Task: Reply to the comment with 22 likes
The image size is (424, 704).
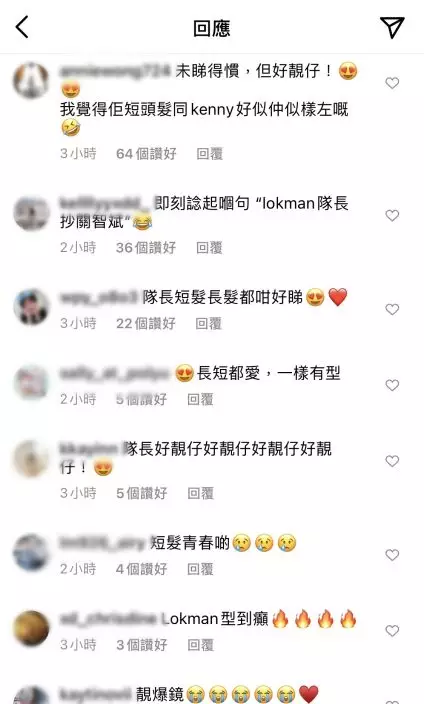Action: click(x=209, y=324)
